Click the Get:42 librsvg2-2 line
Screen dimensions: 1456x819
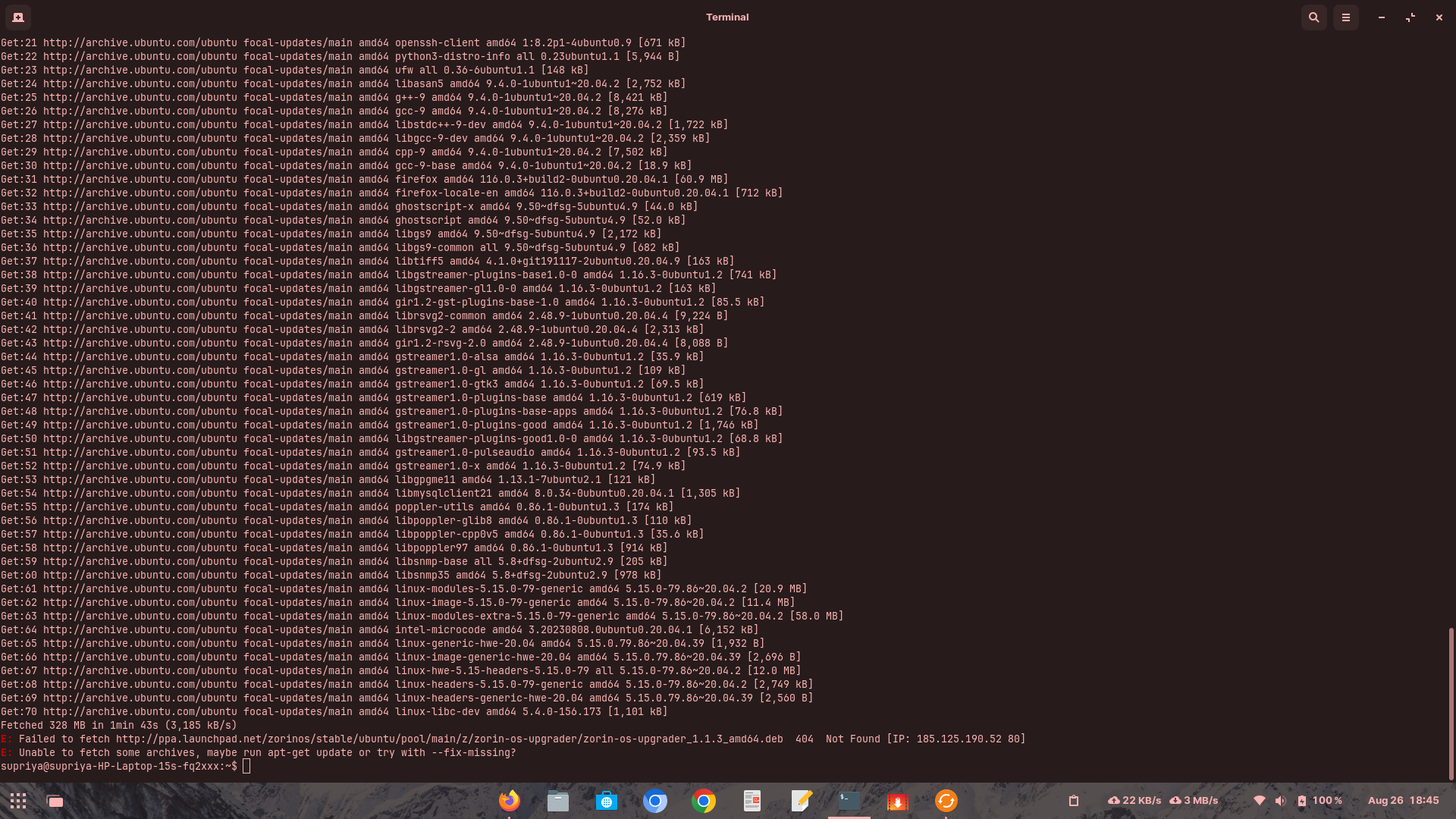point(352,330)
